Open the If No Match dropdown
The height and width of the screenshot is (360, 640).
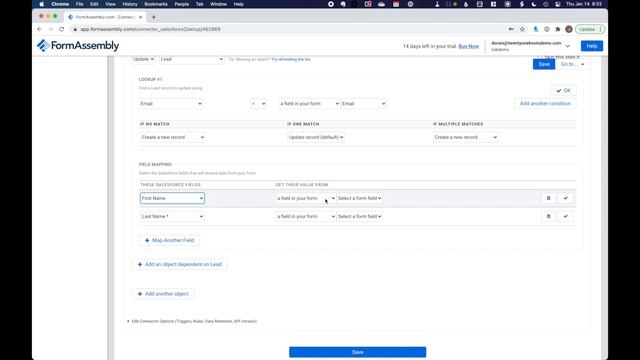[173, 137]
